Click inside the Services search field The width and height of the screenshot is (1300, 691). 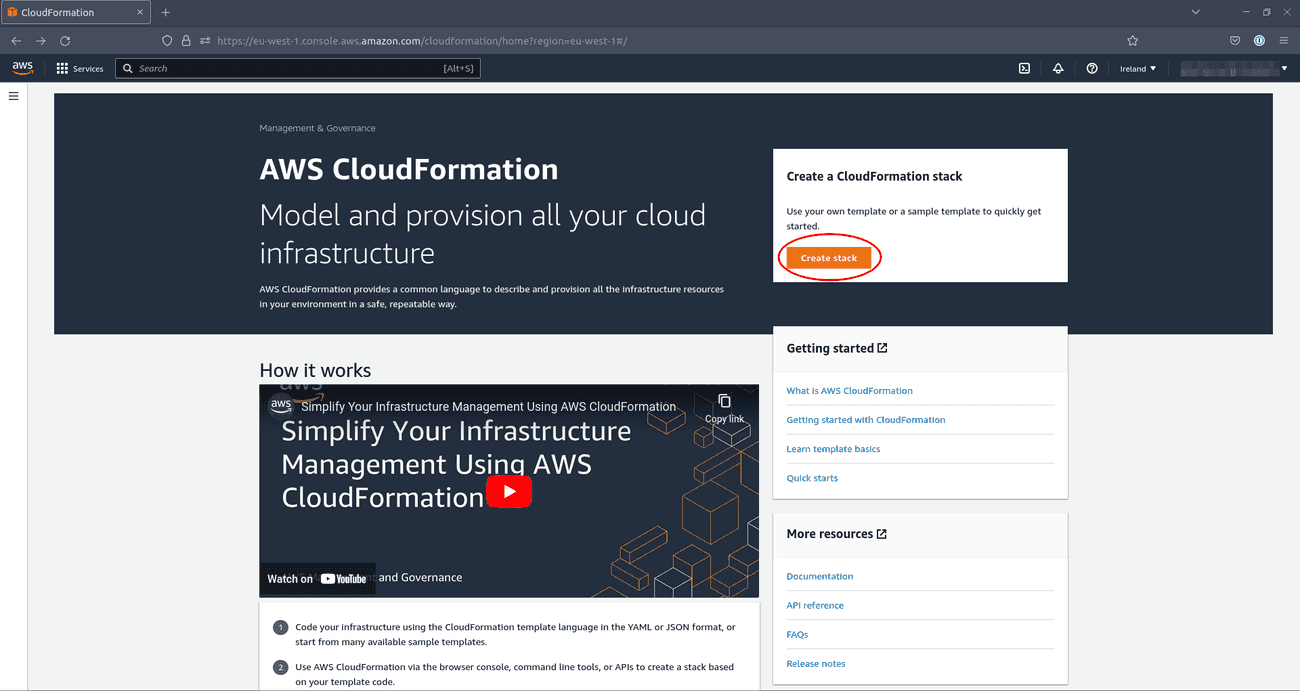click(x=250, y=68)
